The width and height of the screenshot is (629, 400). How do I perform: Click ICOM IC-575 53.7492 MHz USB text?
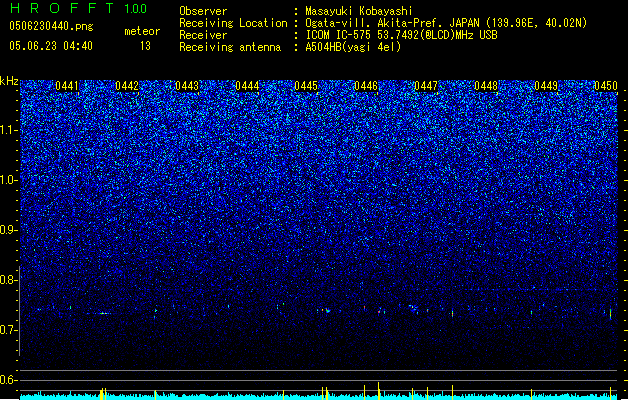[402, 35]
